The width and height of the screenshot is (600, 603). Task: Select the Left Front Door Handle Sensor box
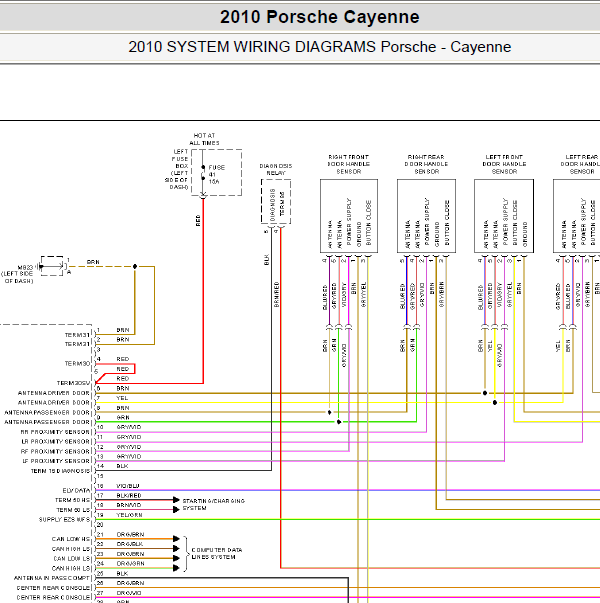[504, 216]
